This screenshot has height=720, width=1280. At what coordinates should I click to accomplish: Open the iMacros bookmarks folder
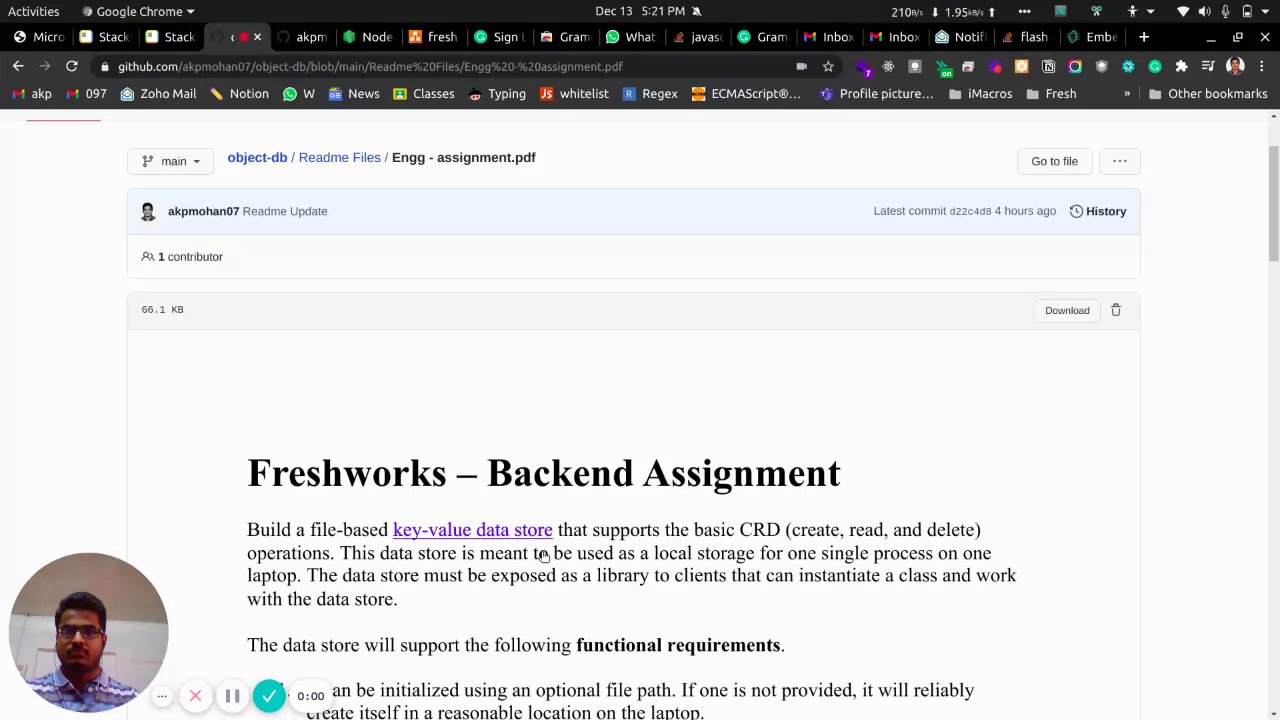(x=980, y=94)
